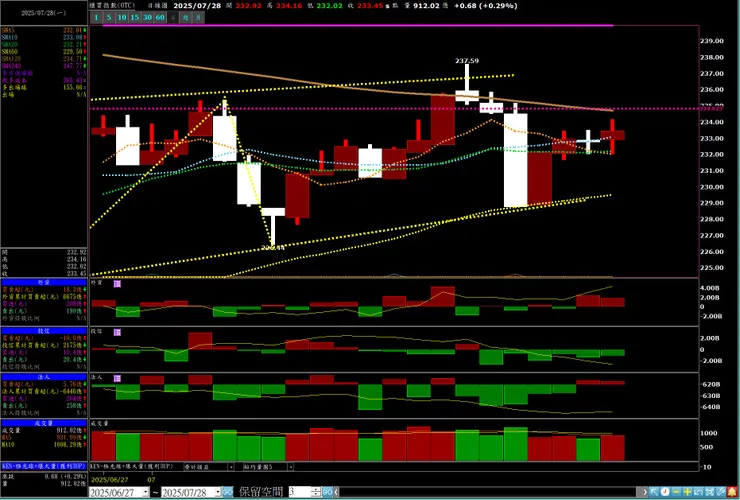The height and width of the screenshot is (500, 740).
Task: Click the pencil drawing tool icon
Action: (x=721, y=492)
